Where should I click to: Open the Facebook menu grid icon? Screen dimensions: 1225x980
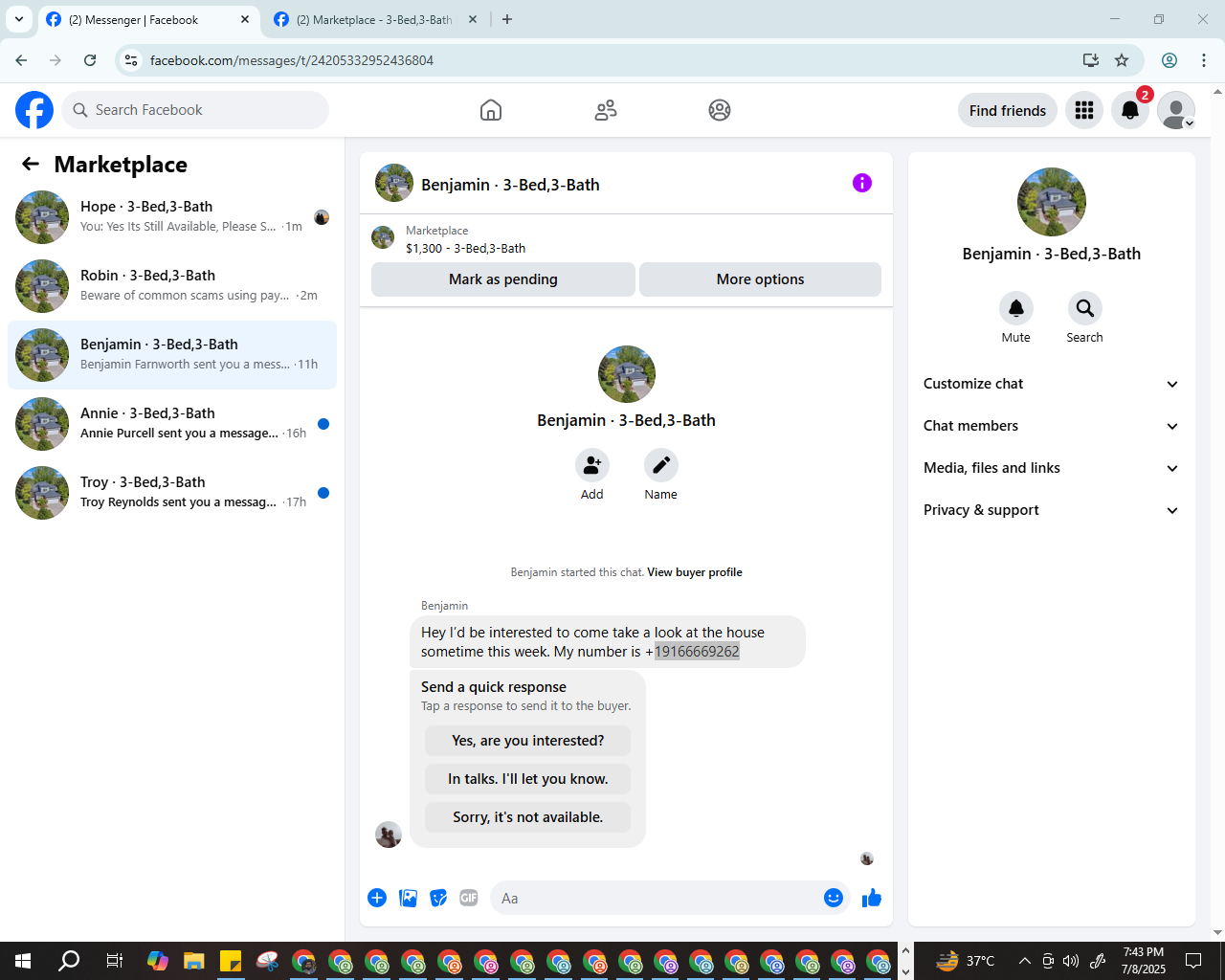pyautogui.click(x=1084, y=110)
